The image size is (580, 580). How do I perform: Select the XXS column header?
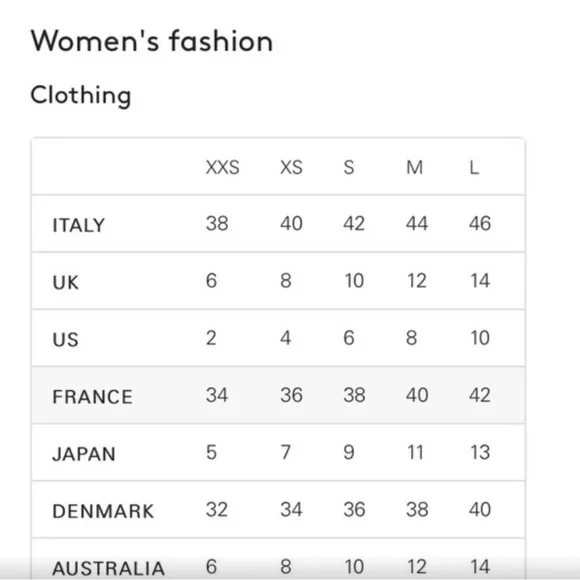tap(223, 167)
